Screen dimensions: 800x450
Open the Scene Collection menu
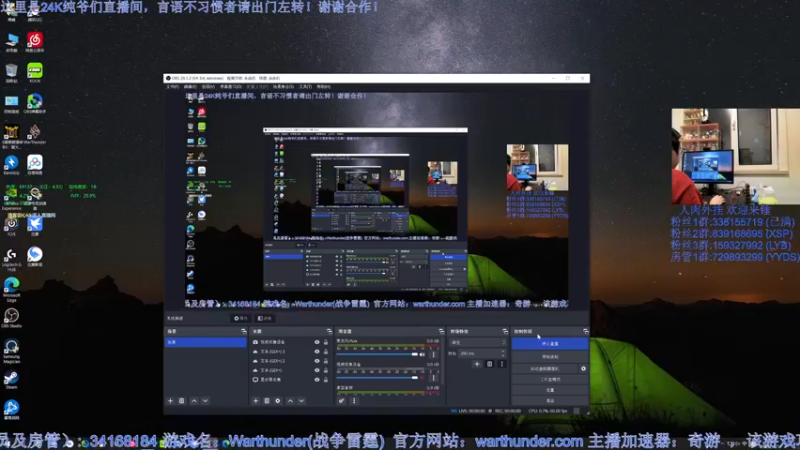[283, 87]
